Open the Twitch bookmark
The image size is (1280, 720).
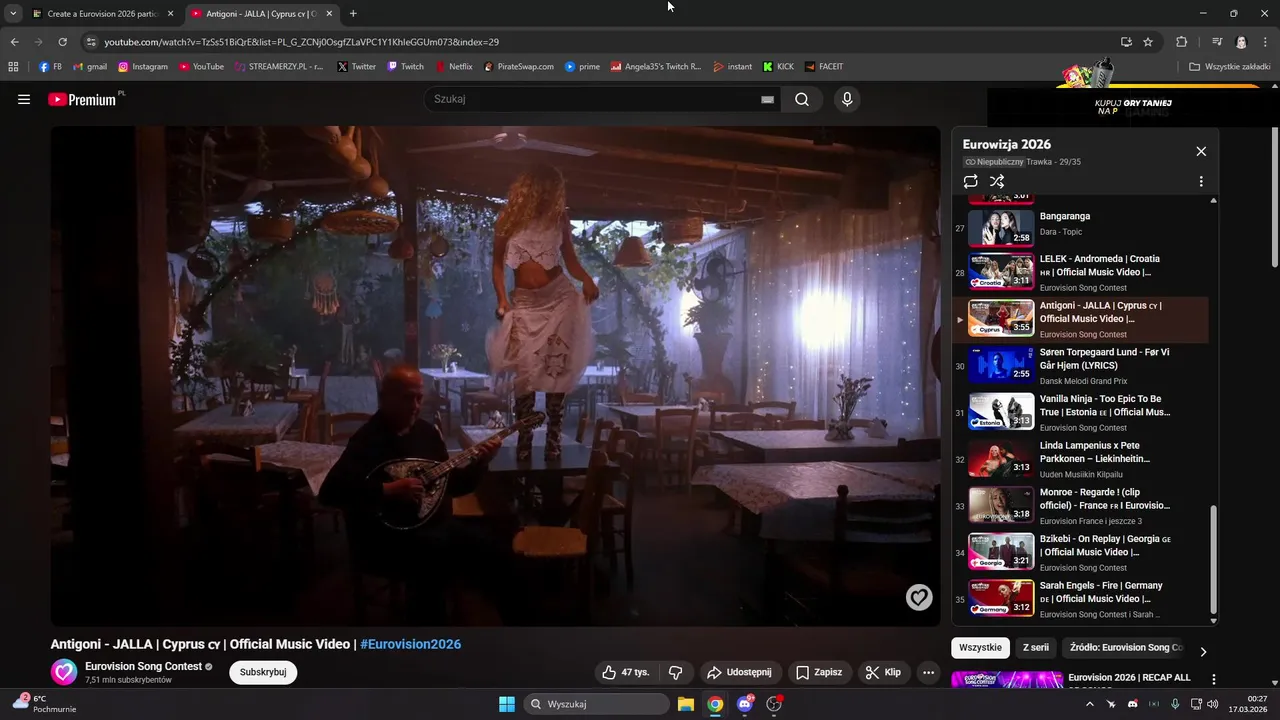(406, 67)
